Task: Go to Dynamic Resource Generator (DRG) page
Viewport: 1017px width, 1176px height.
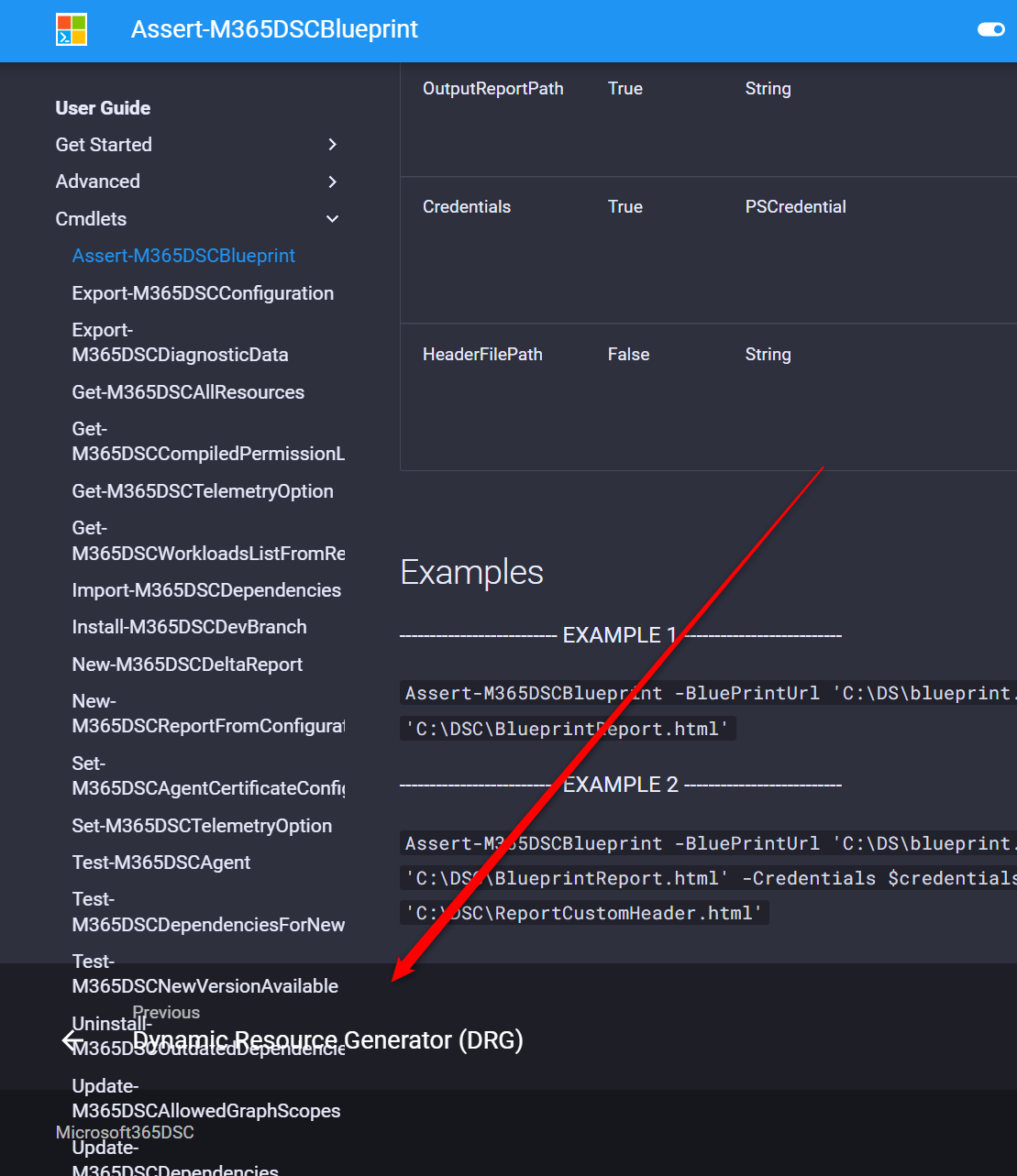Action: click(x=327, y=1040)
